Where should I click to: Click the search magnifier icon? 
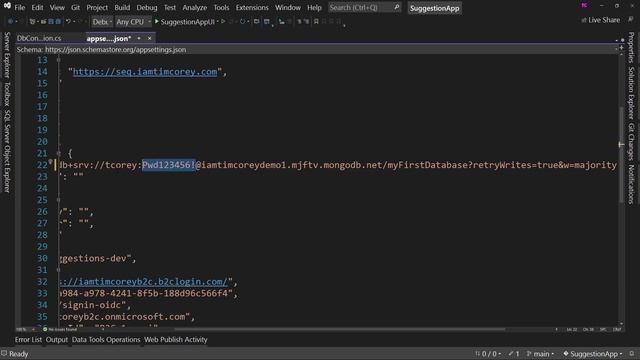coord(396,7)
